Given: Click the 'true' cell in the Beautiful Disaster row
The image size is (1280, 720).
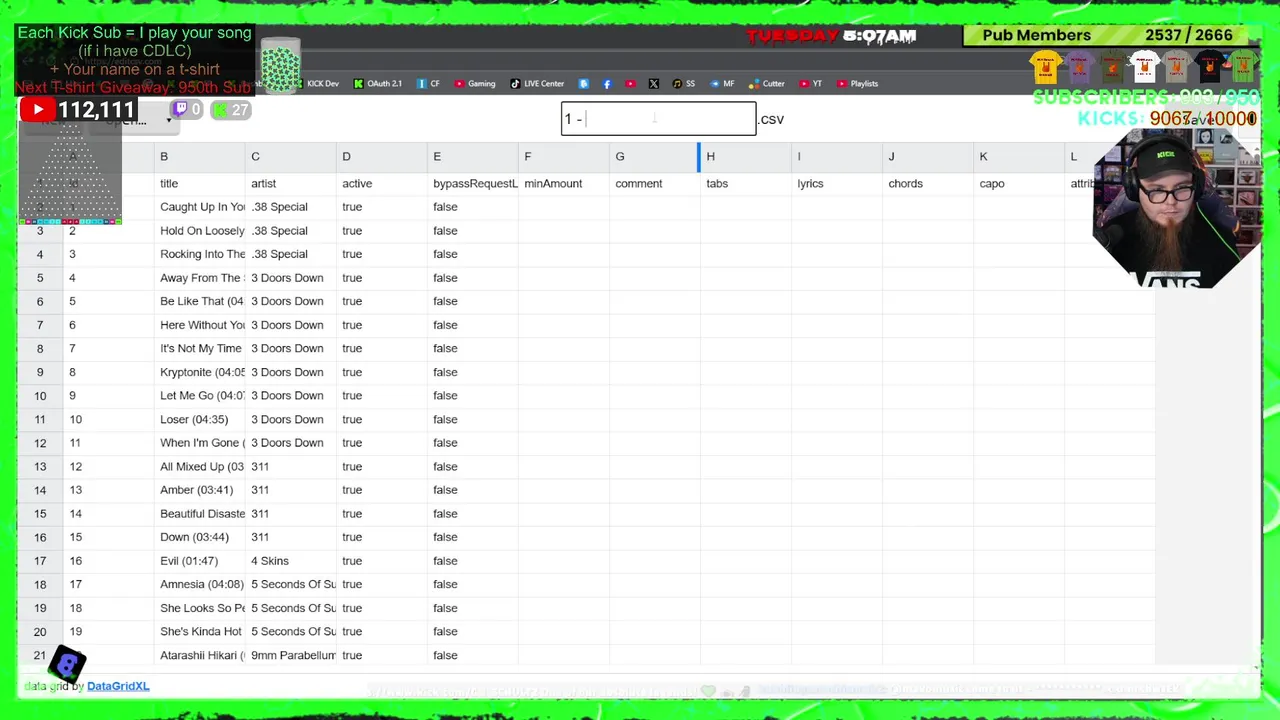Looking at the screenshot, I should 382,514.
